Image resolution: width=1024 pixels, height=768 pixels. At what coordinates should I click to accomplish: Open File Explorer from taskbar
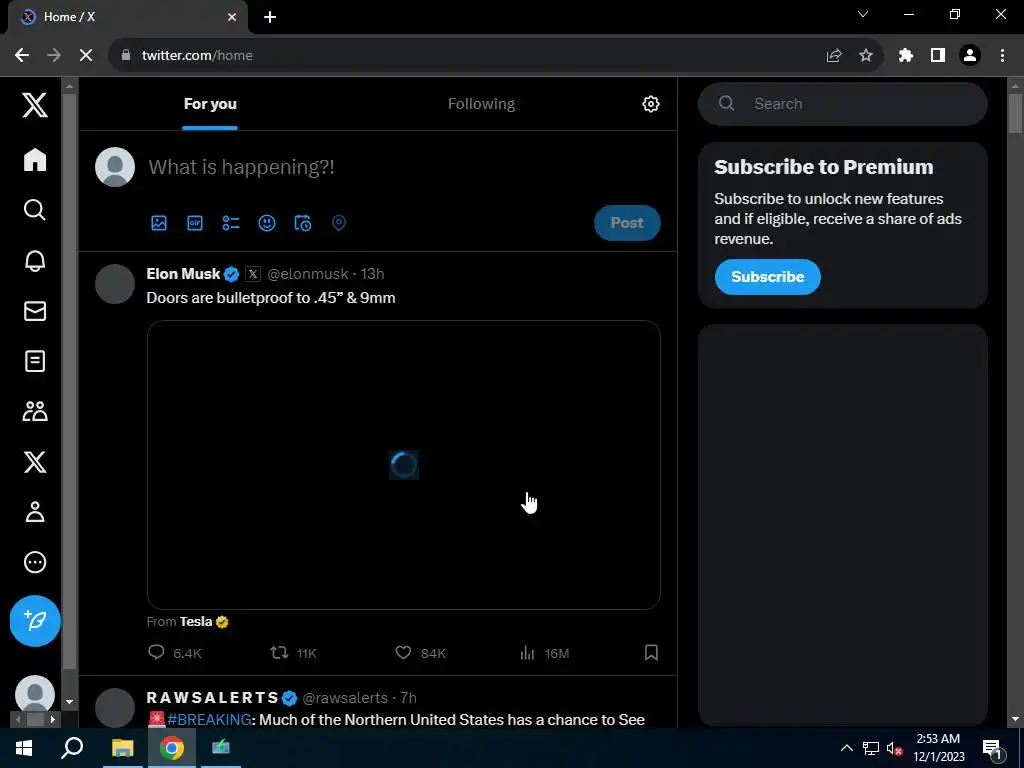coord(122,748)
